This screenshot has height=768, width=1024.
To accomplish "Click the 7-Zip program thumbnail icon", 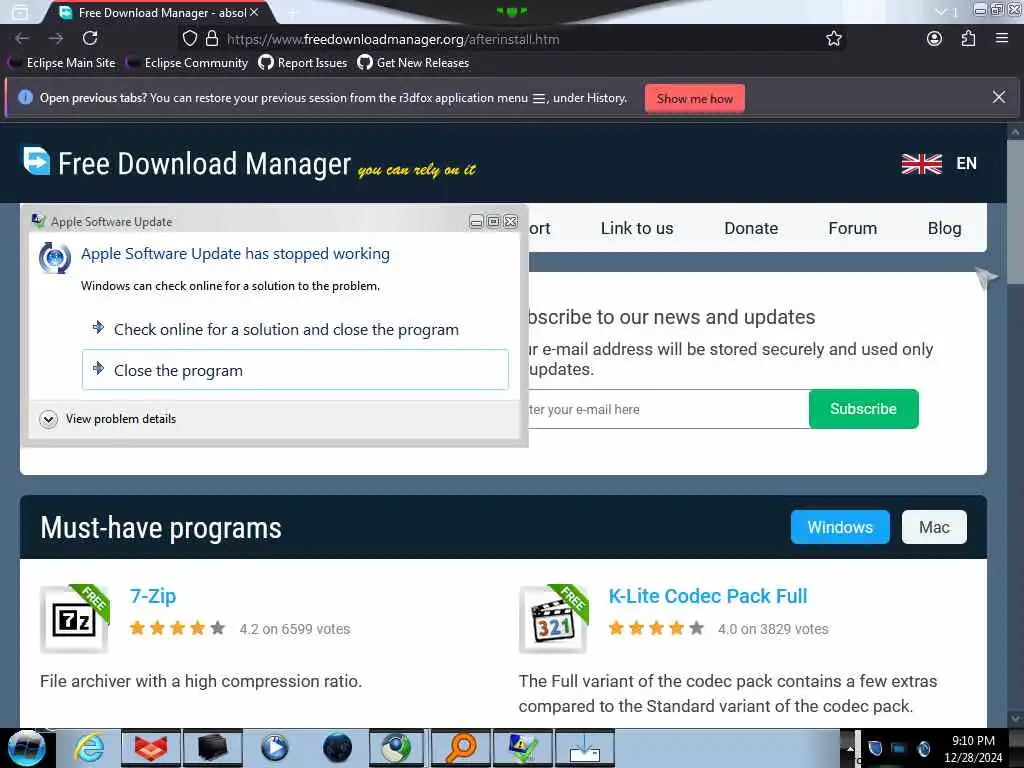I will coord(74,619).
